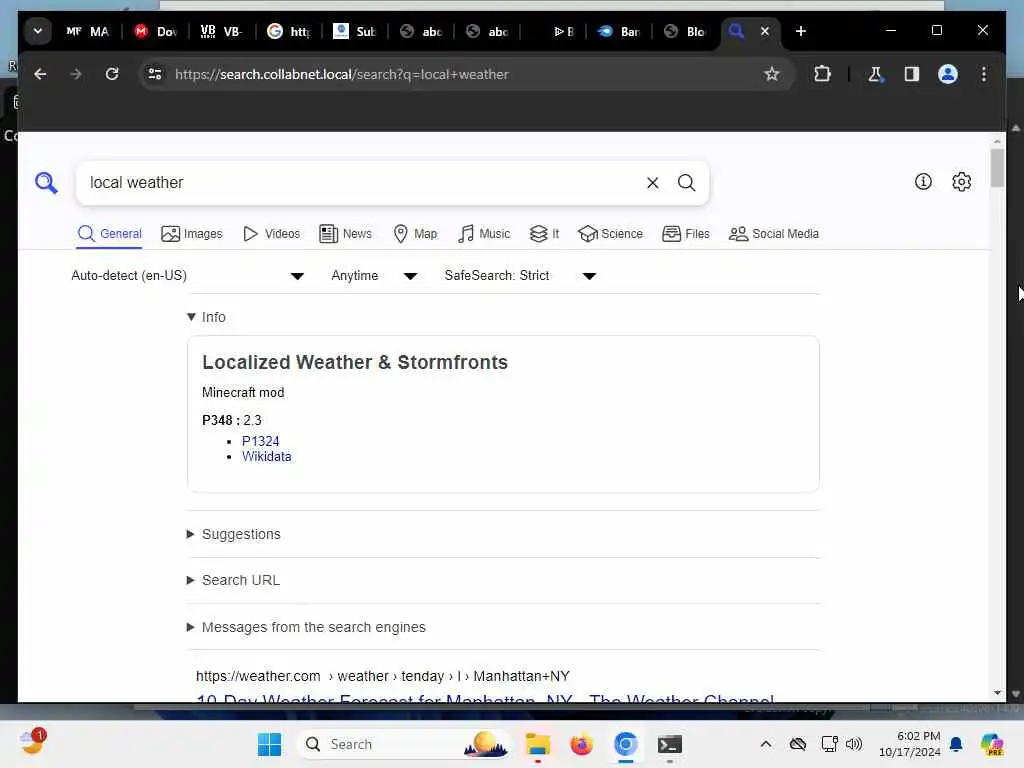Go back with the browser back arrow

pyautogui.click(x=40, y=74)
